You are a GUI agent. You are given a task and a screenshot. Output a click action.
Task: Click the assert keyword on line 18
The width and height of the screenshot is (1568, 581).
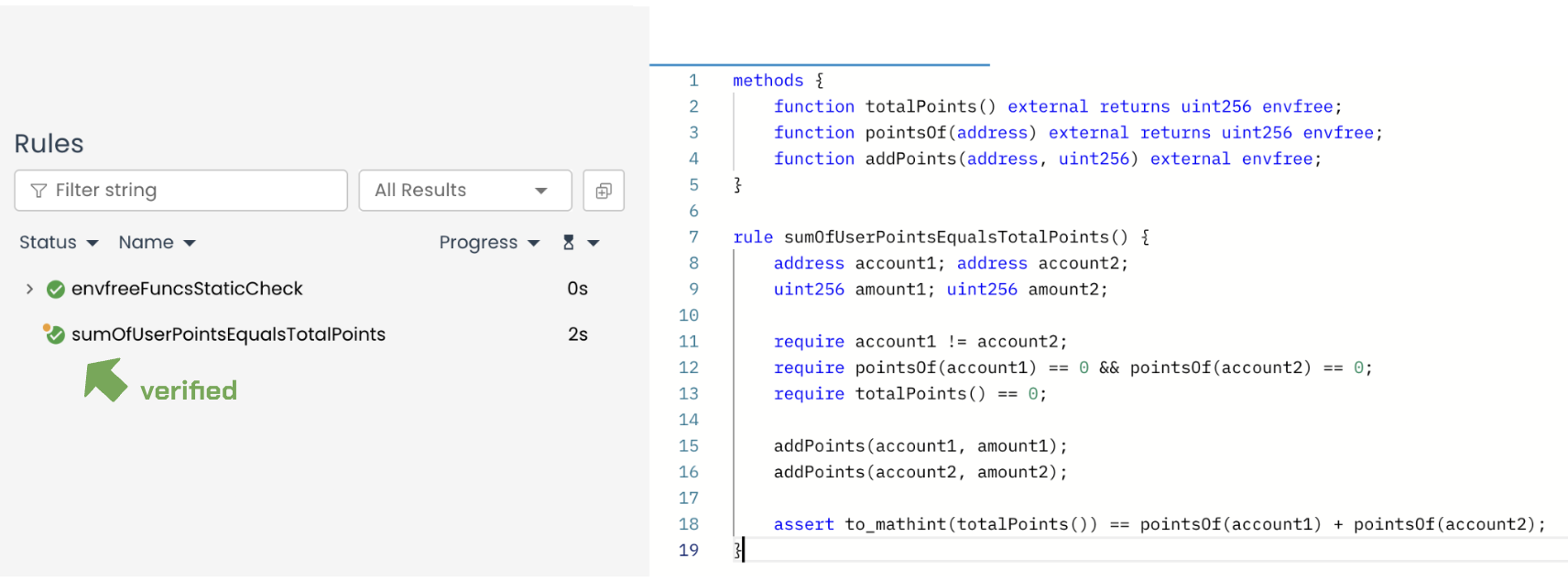803,524
